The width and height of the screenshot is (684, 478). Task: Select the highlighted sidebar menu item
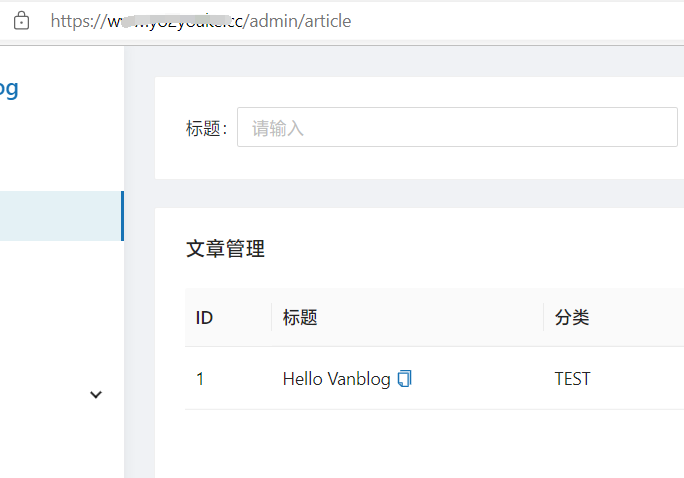[x=62, y=216]
